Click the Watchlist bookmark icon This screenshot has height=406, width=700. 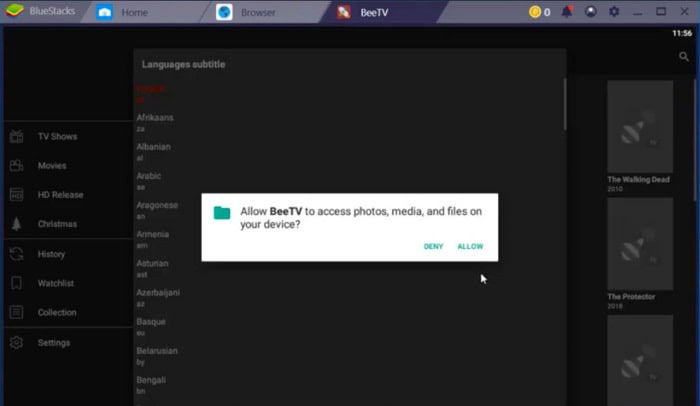click(x=17, y=283)
